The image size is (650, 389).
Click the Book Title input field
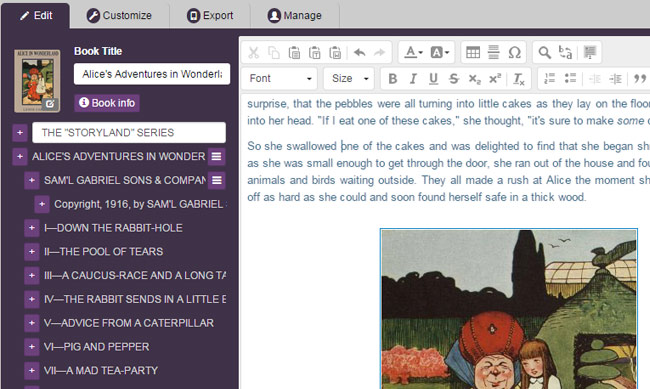152,74
